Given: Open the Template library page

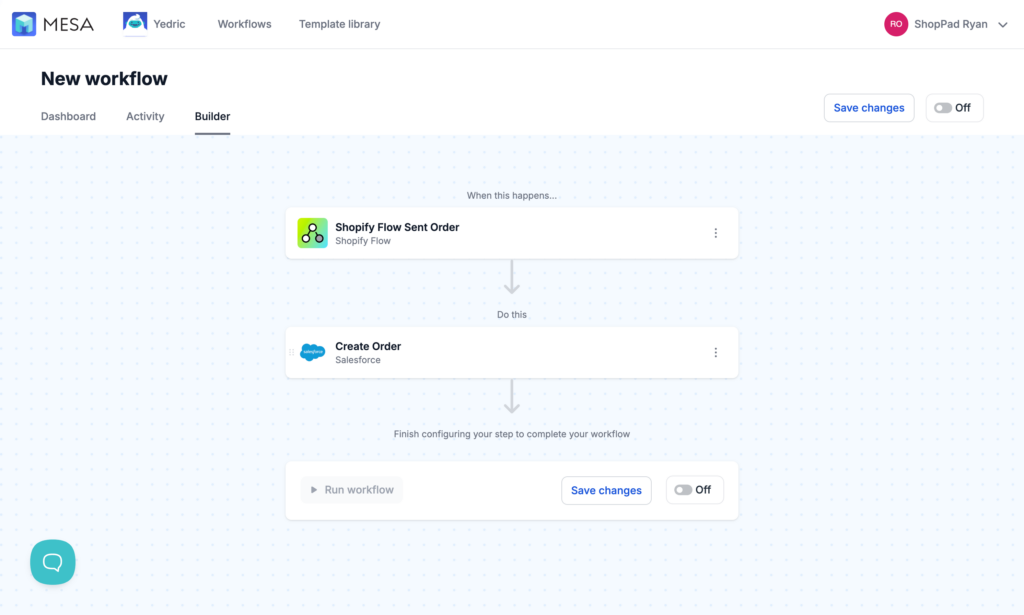Looking at the screenshot, I should click(x=339, y=24).
